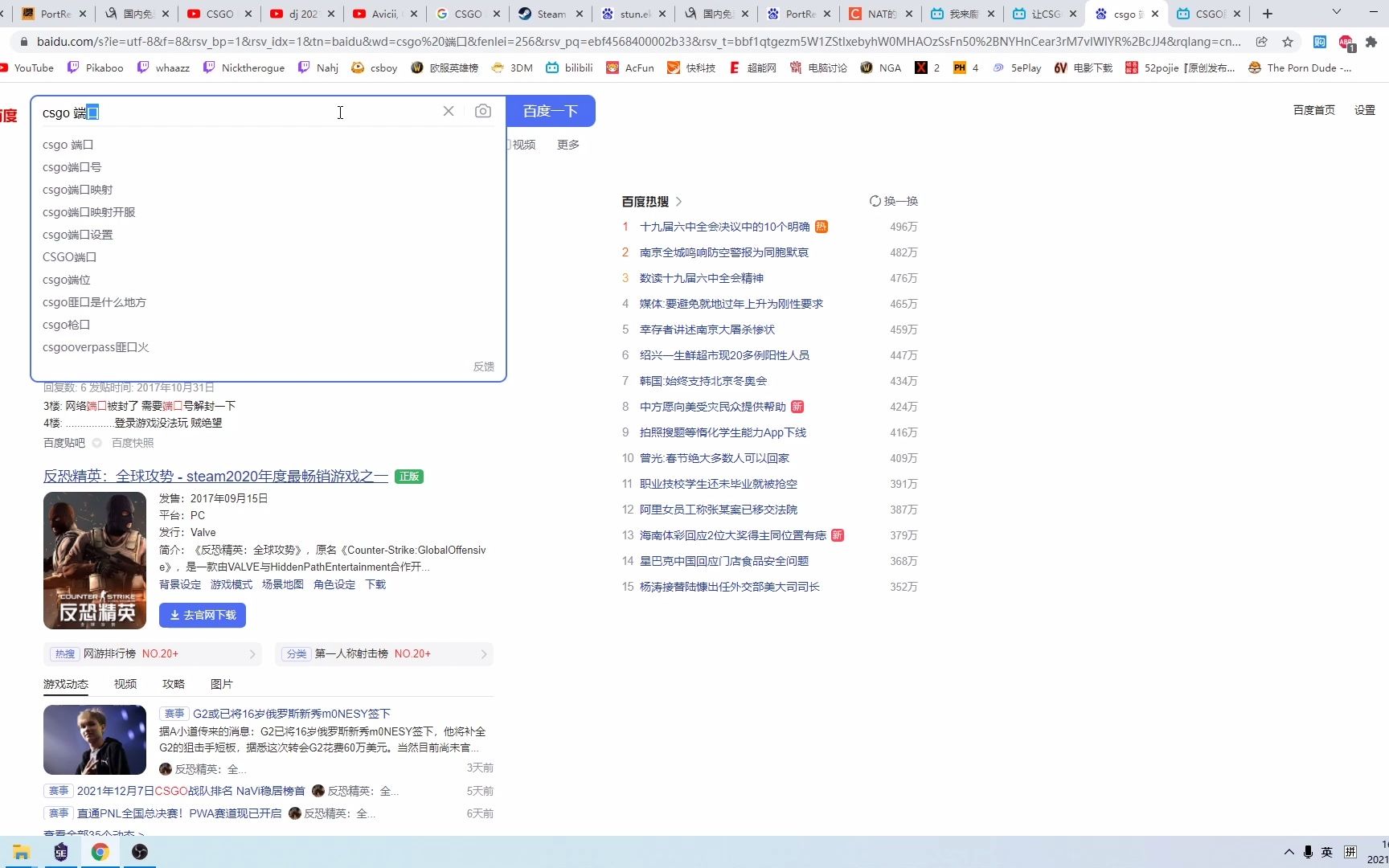Expand 百度热搜 chevron arrow

(x=678, y=202)
